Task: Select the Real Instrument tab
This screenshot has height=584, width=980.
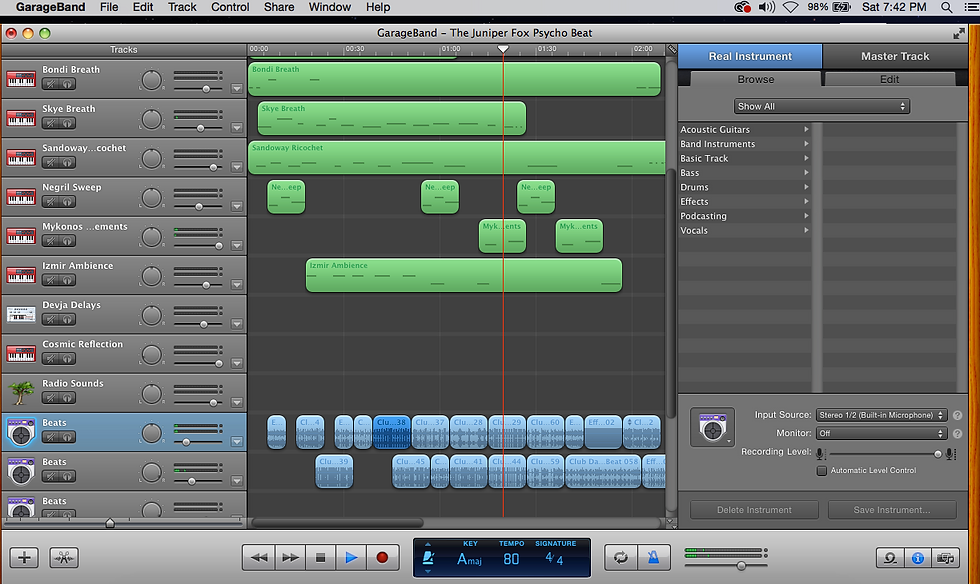Action: [x=750, y=56]
